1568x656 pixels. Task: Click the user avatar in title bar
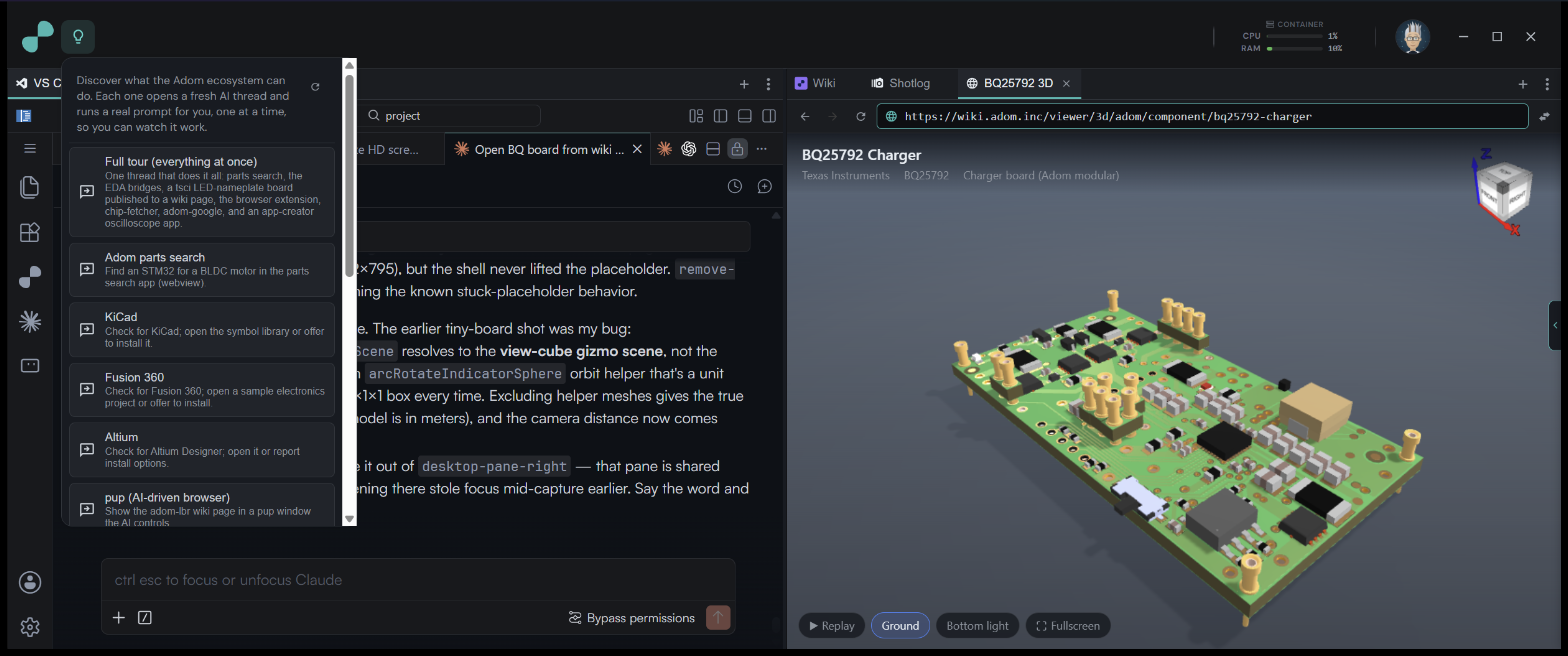(x=1412, y=37)
